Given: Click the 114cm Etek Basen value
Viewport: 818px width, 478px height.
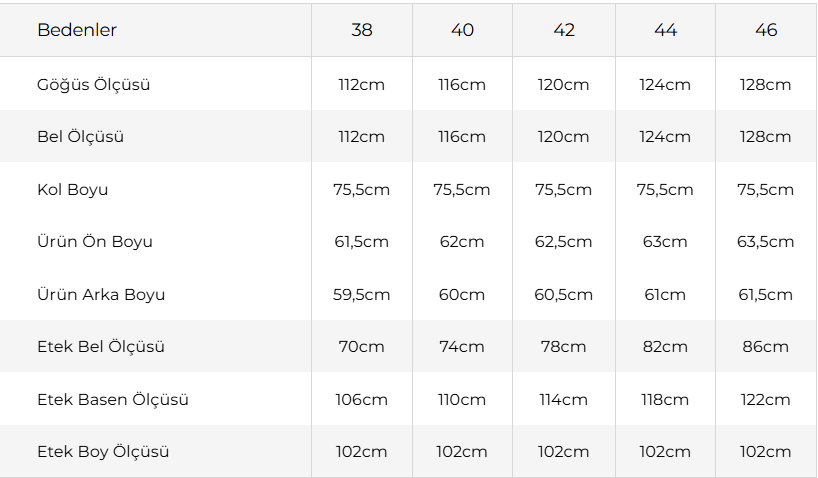Looking at the screenshot, I should pos(564,400).
